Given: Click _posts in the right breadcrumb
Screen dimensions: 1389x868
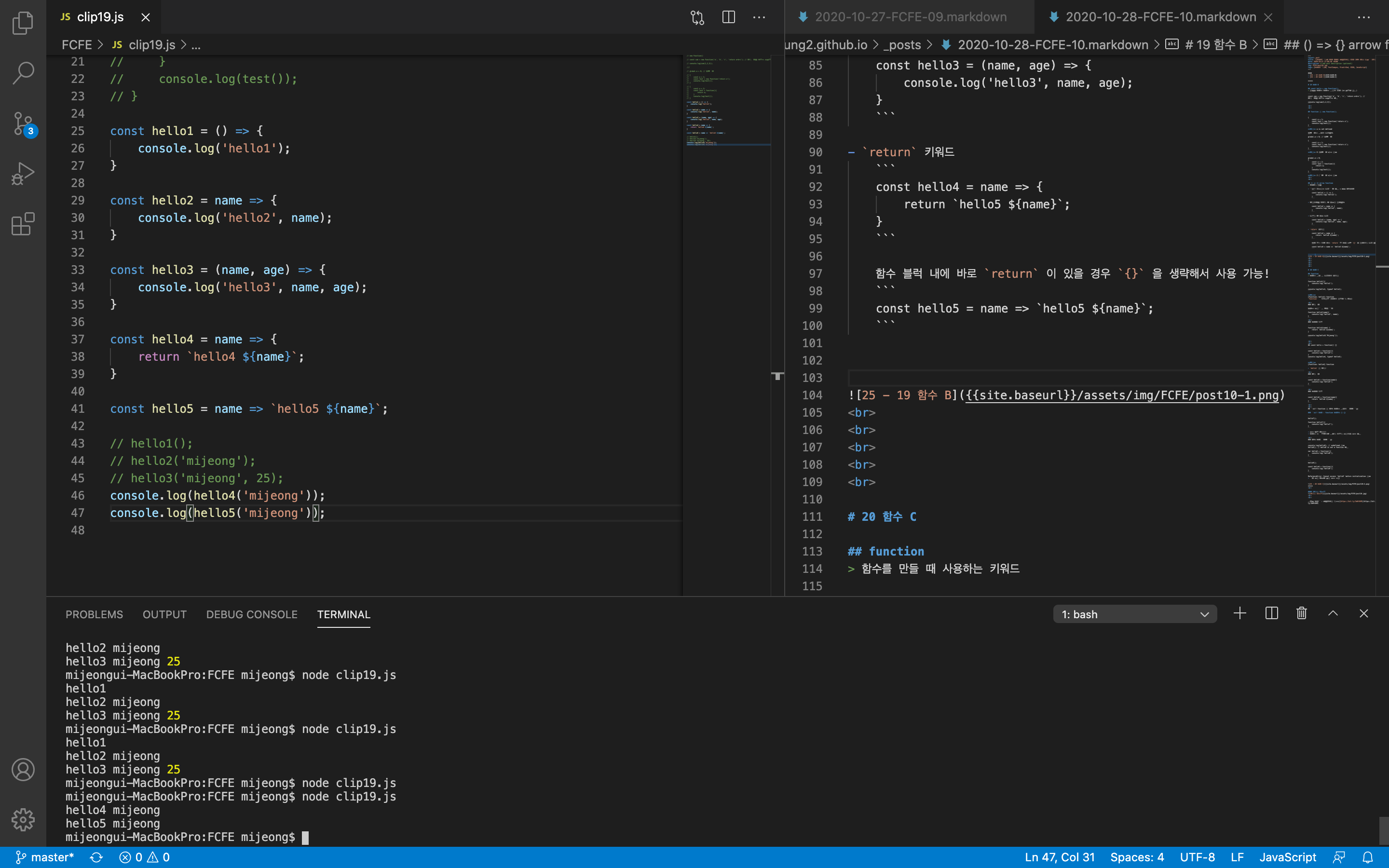Looking at the screenshot, I should click(x=902, y=45).
